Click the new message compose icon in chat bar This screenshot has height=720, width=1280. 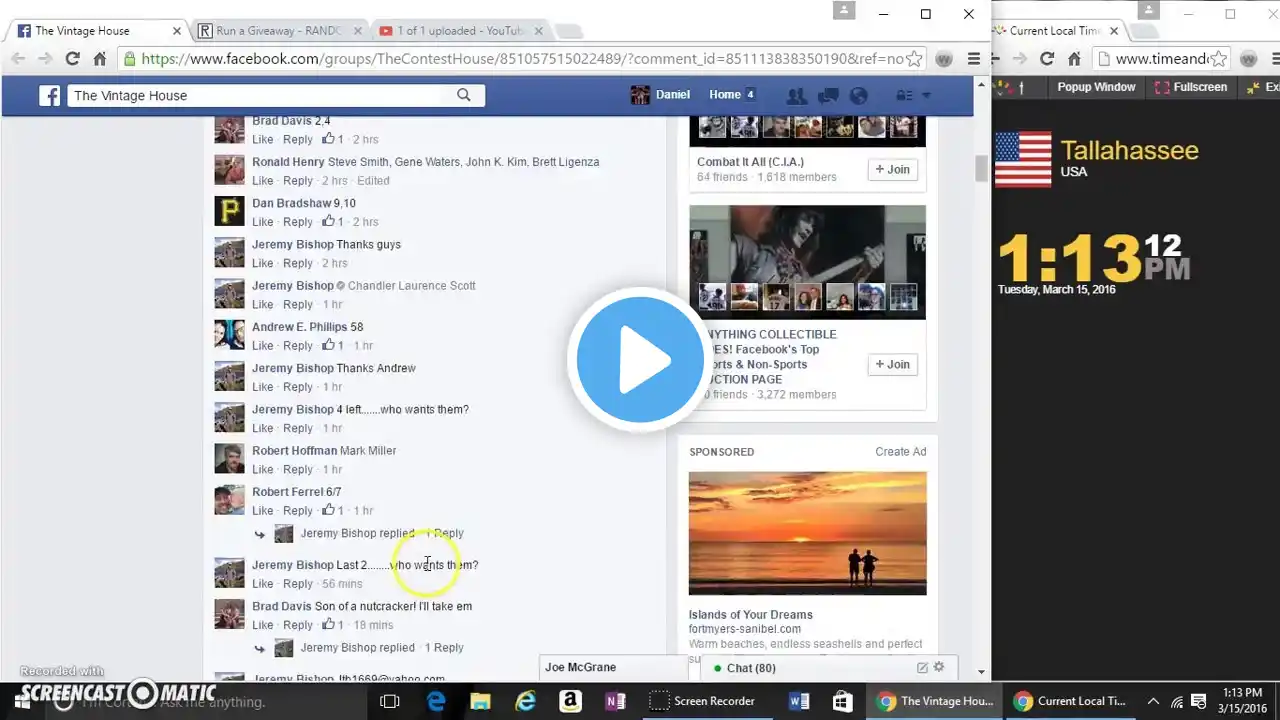pos(922,667)
